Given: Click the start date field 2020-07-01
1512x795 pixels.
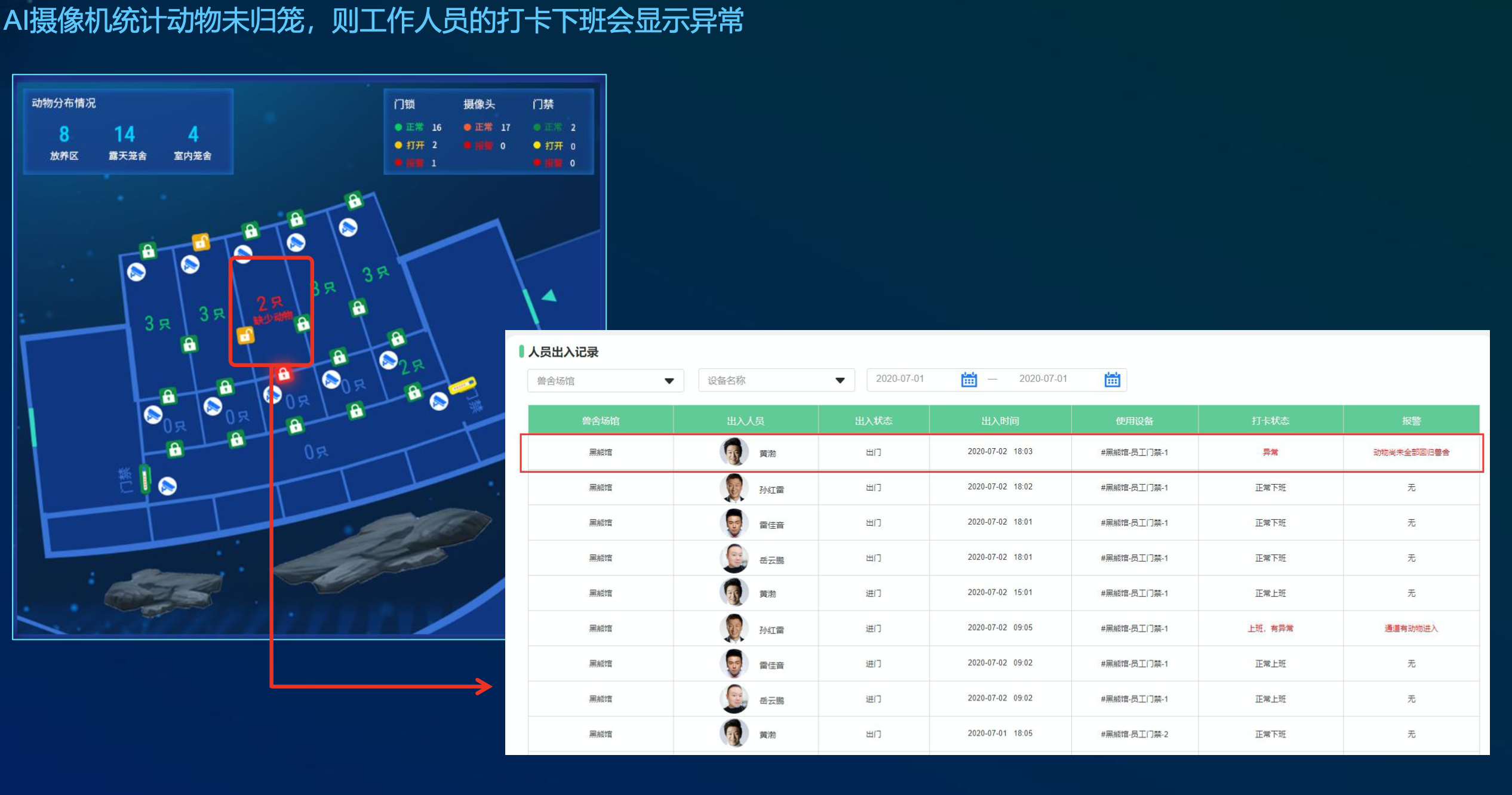Looking at the screenshot, I should tap(900, 378).
